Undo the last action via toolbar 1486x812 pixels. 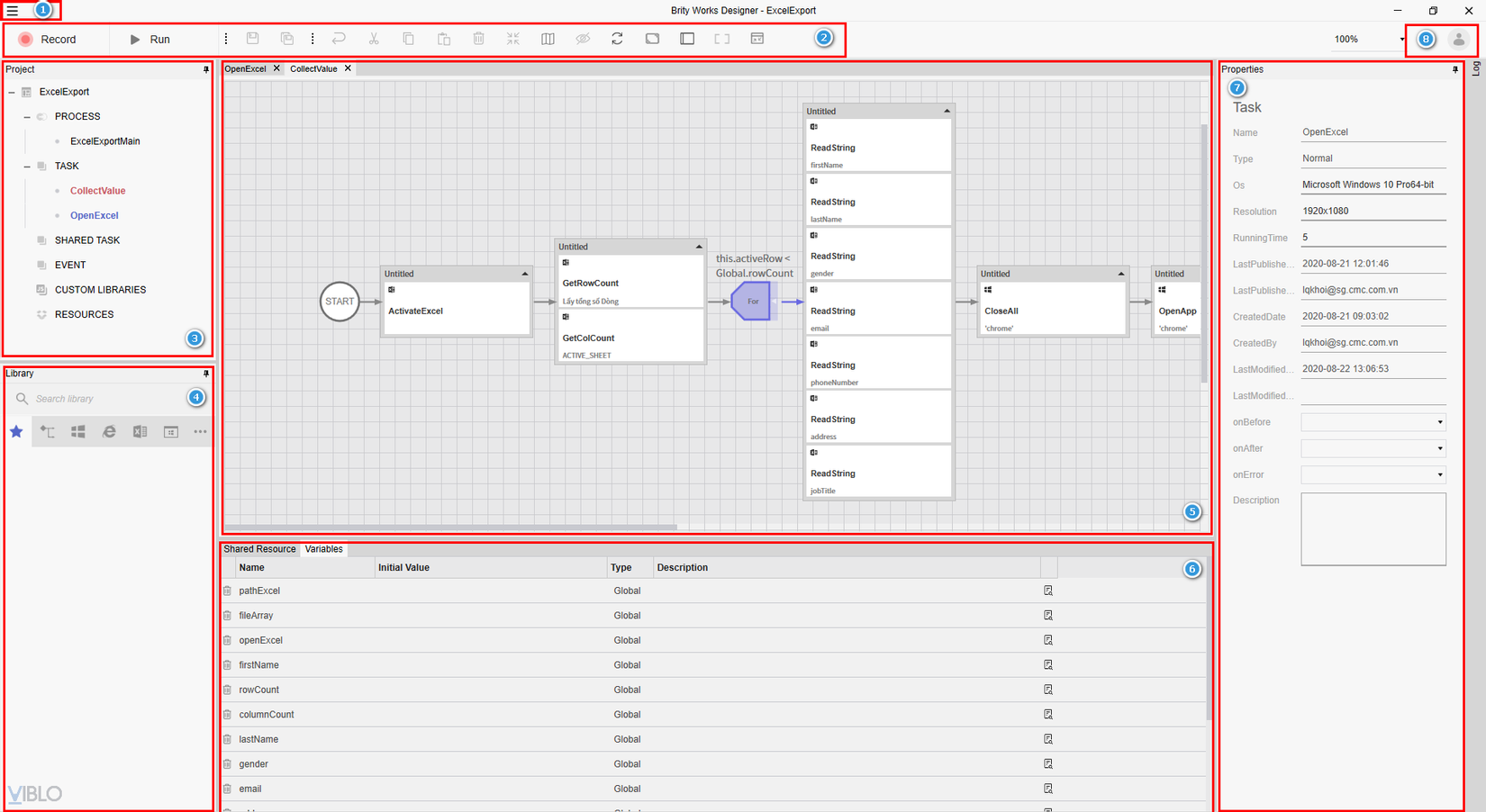coord(339,39)
